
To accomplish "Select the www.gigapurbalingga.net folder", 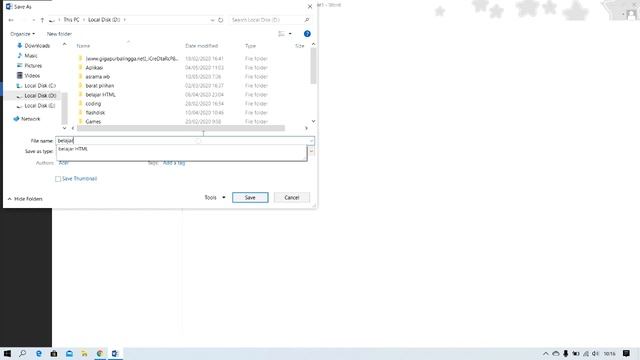I will click(131, 59).
